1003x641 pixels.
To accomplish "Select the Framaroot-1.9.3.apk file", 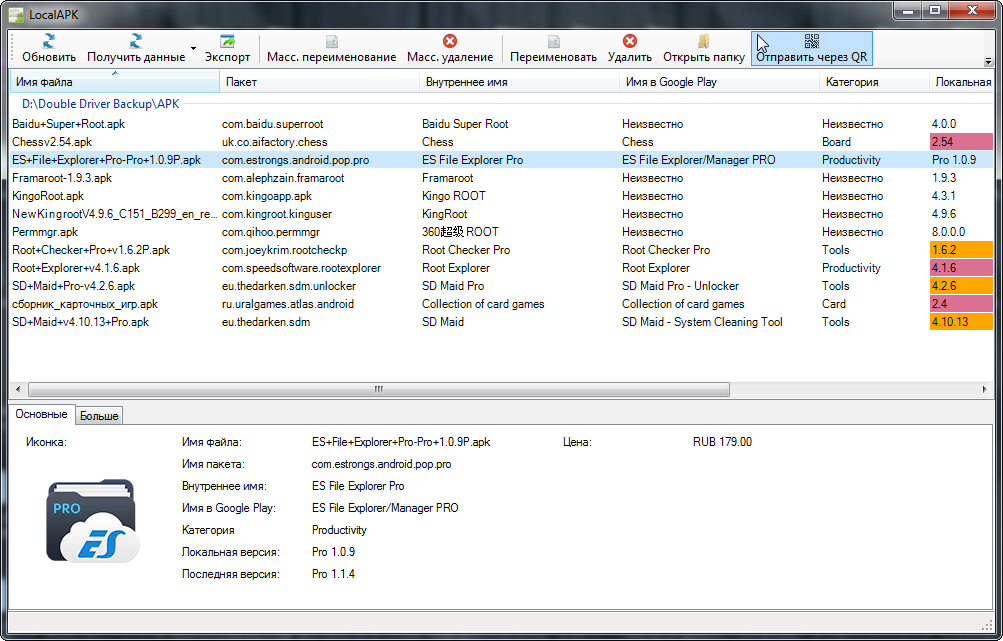I will (x=62, y=178).
